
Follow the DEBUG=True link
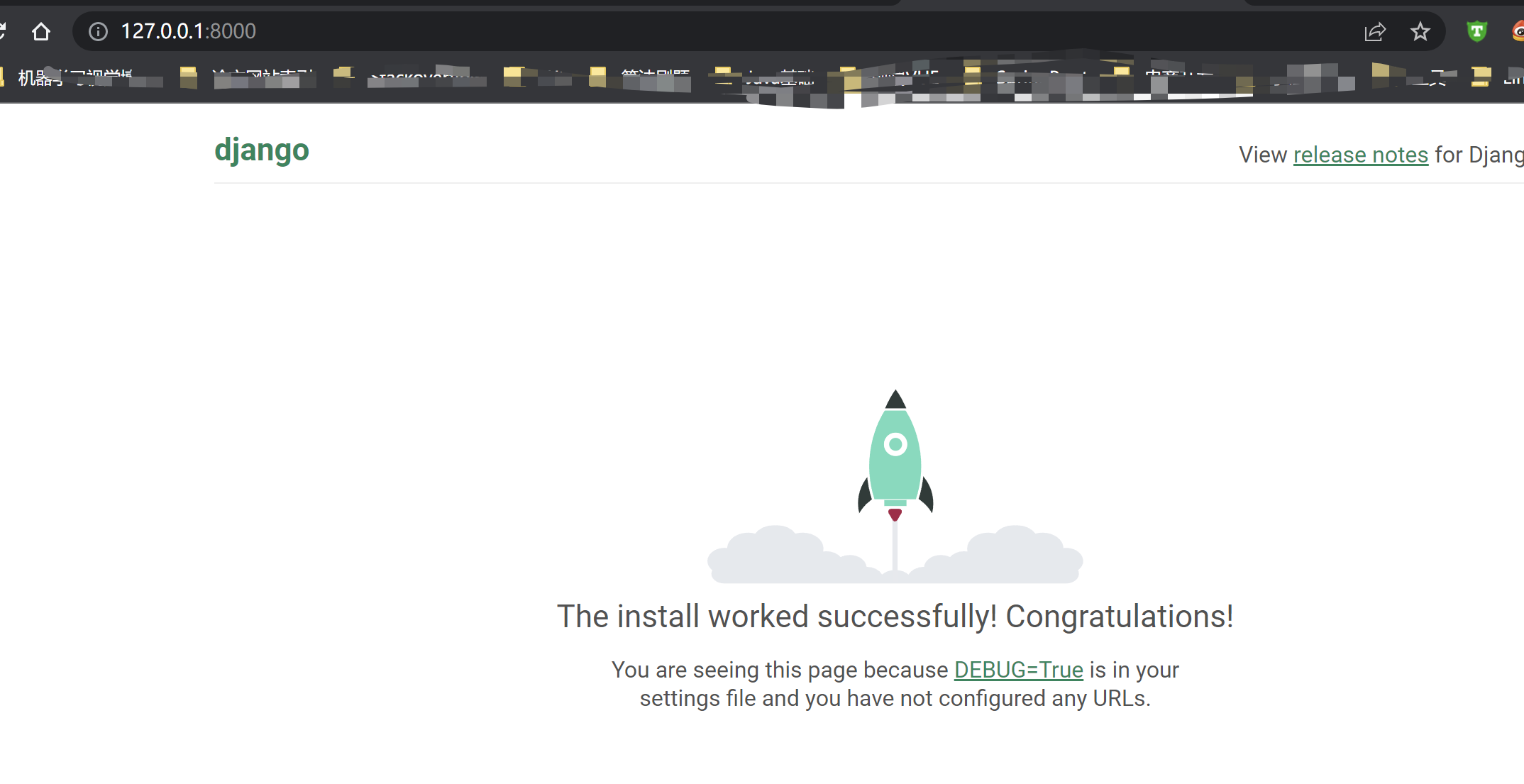click(x=1019, y=670)
